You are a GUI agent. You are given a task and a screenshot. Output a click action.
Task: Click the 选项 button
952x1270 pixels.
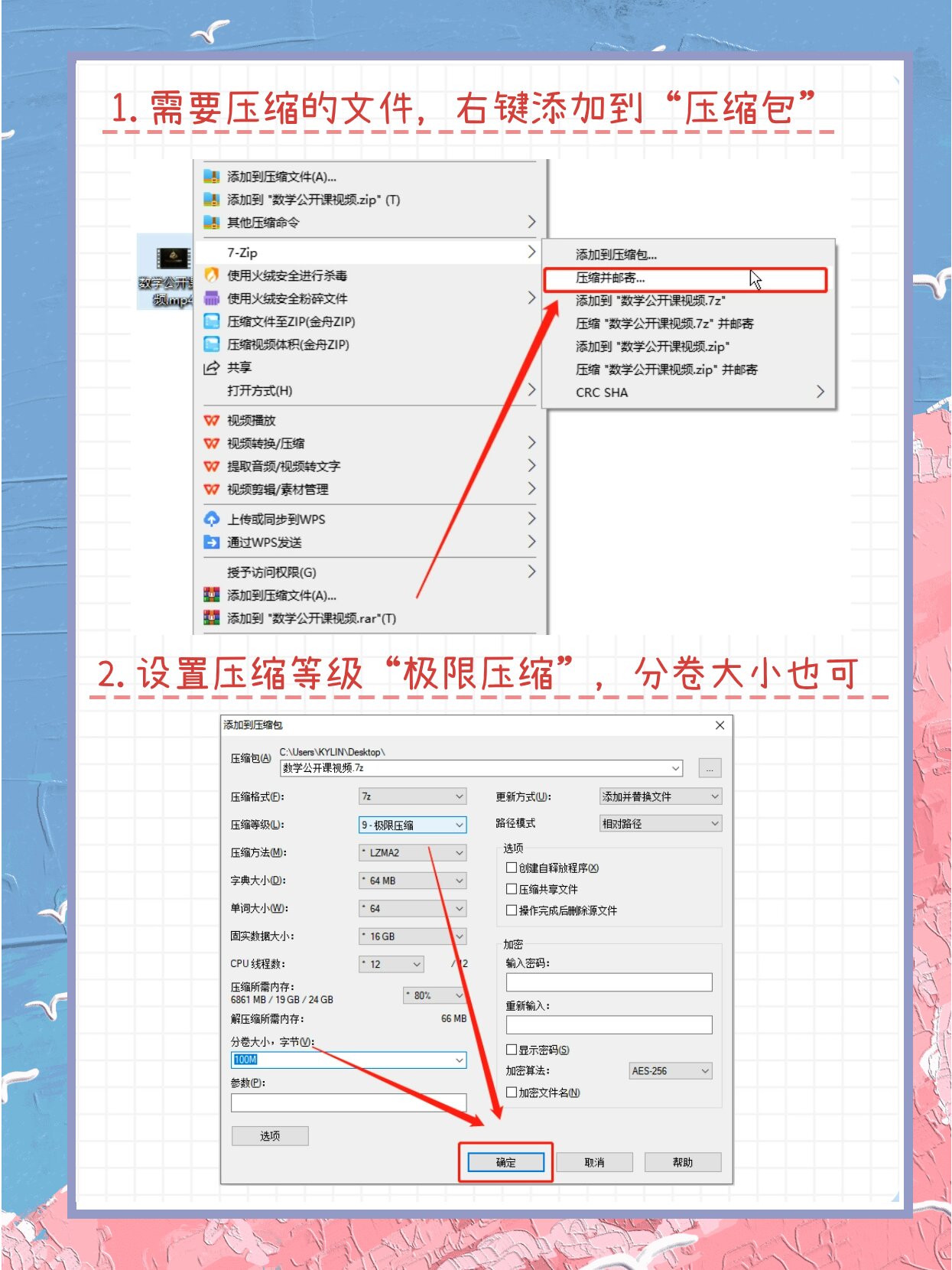tap(270, 1136)
